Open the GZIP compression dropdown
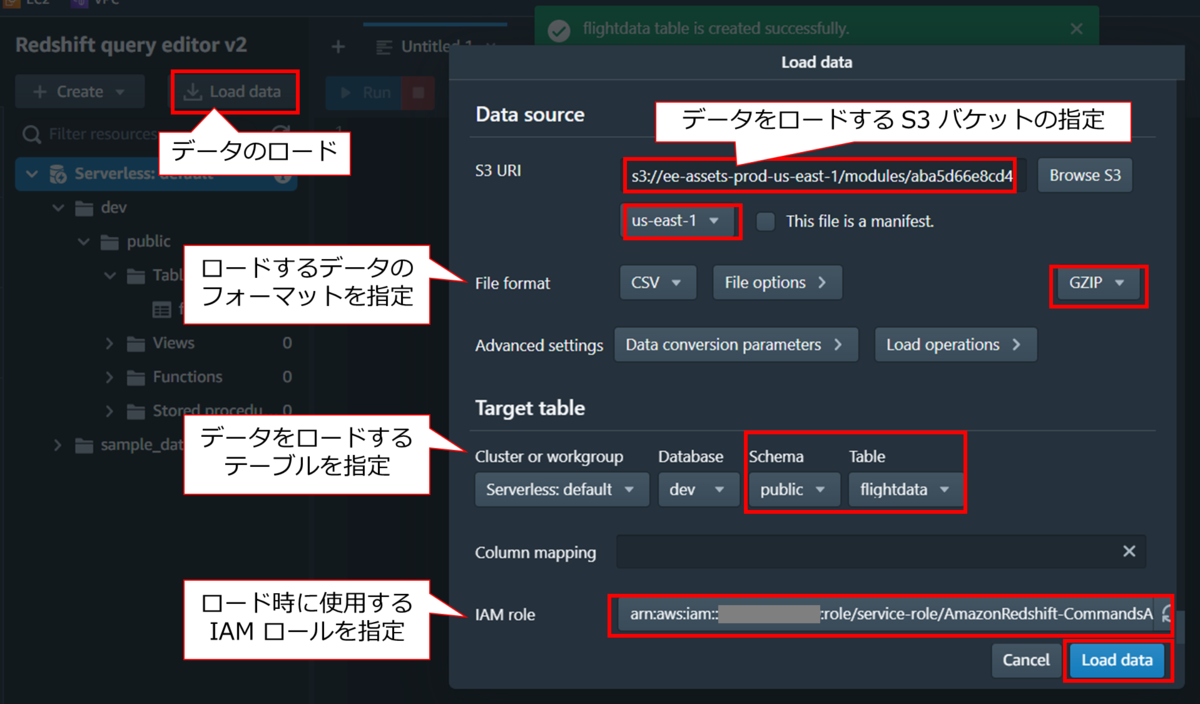1200x704 pixels. (x=1097, y=283)
